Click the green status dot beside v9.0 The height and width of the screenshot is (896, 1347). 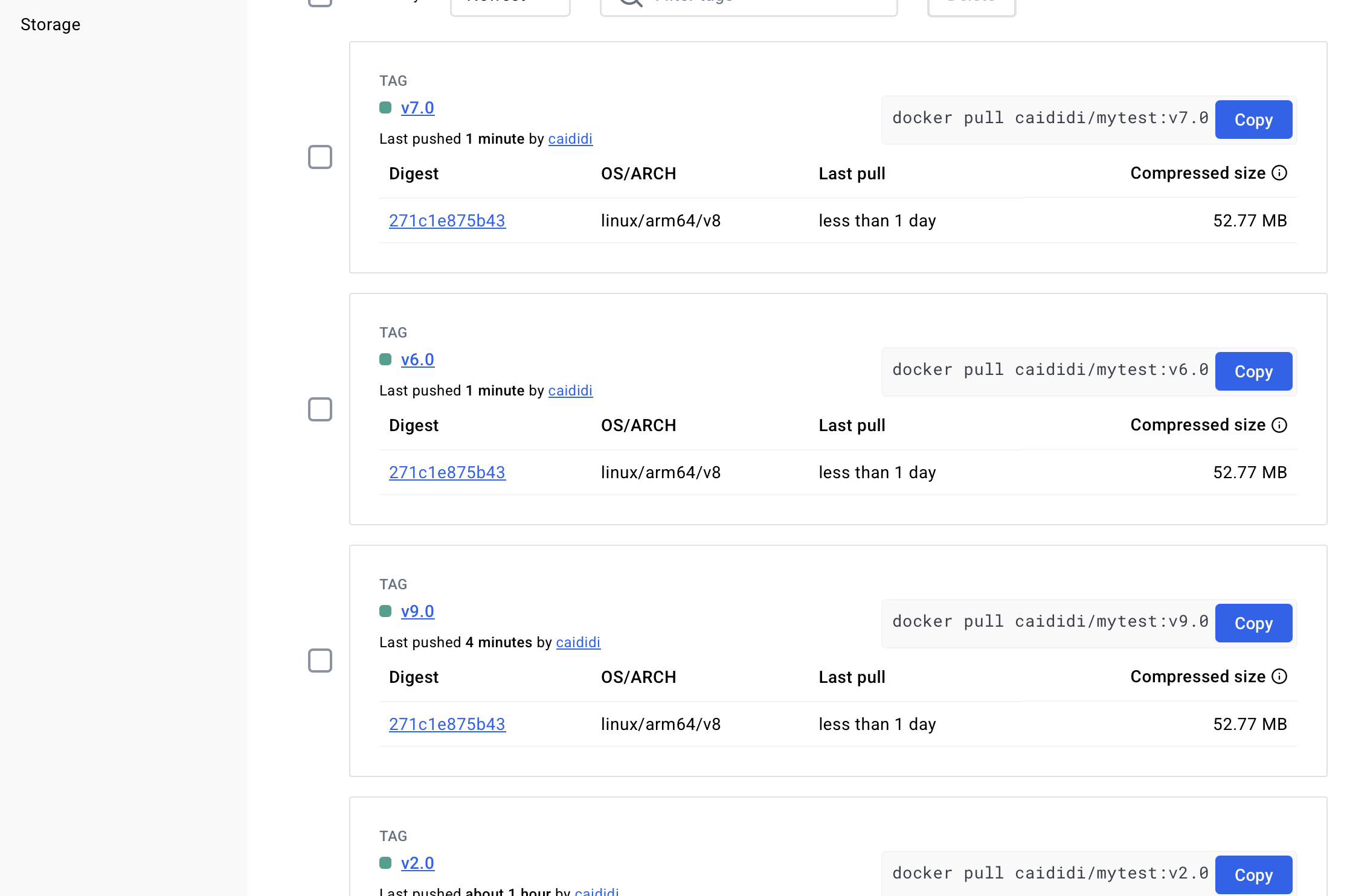pyautogui.click(x=385, y=611)
